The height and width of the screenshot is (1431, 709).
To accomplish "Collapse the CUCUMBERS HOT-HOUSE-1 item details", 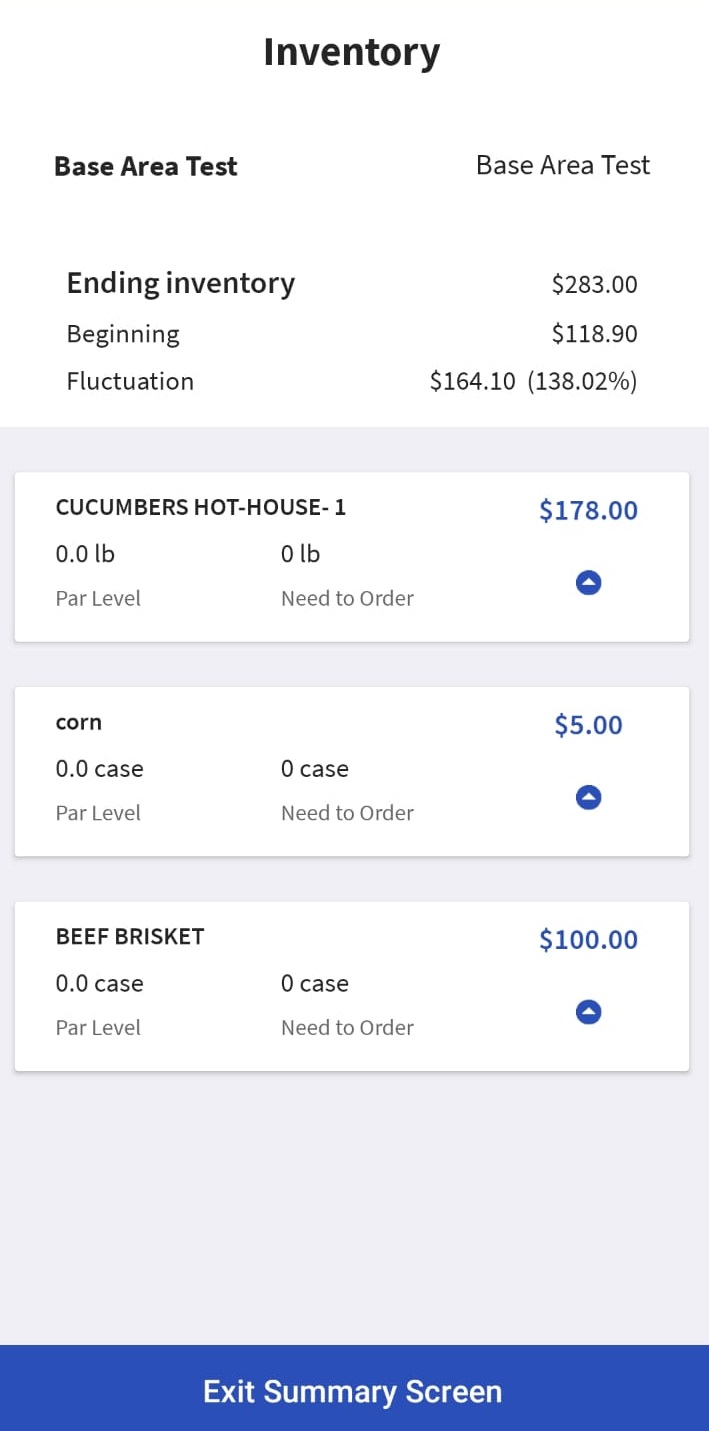I will tap(589, 583).
